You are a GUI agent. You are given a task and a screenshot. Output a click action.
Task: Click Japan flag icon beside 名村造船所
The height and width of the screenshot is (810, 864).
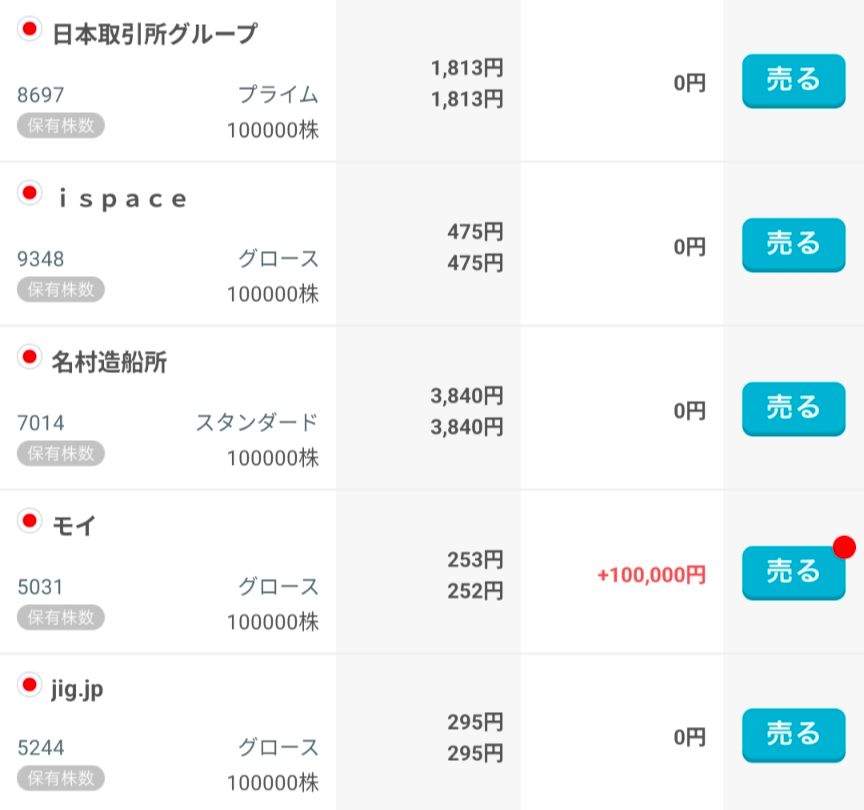click(x=29, y=357)
